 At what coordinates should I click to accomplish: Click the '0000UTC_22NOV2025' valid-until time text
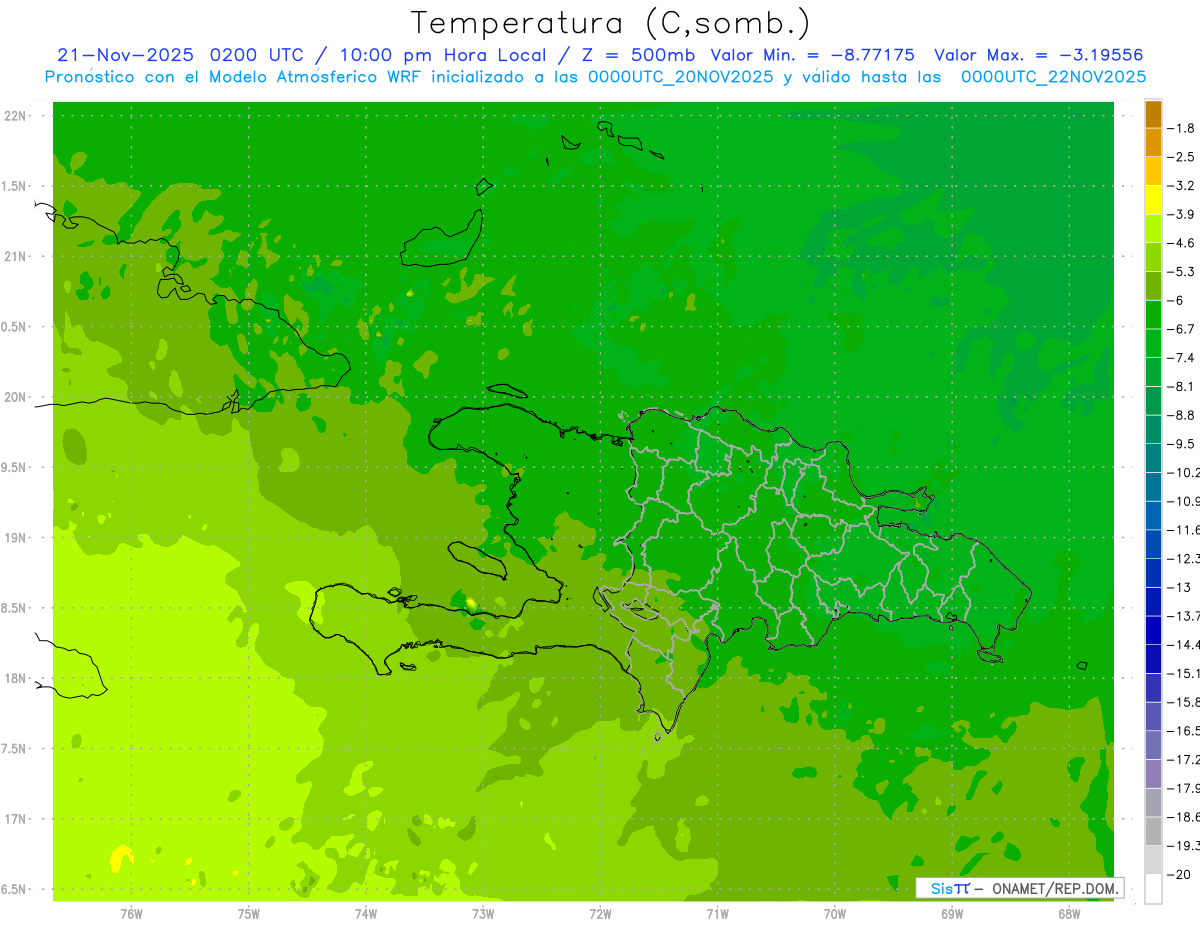click(x=1053, y=77)
